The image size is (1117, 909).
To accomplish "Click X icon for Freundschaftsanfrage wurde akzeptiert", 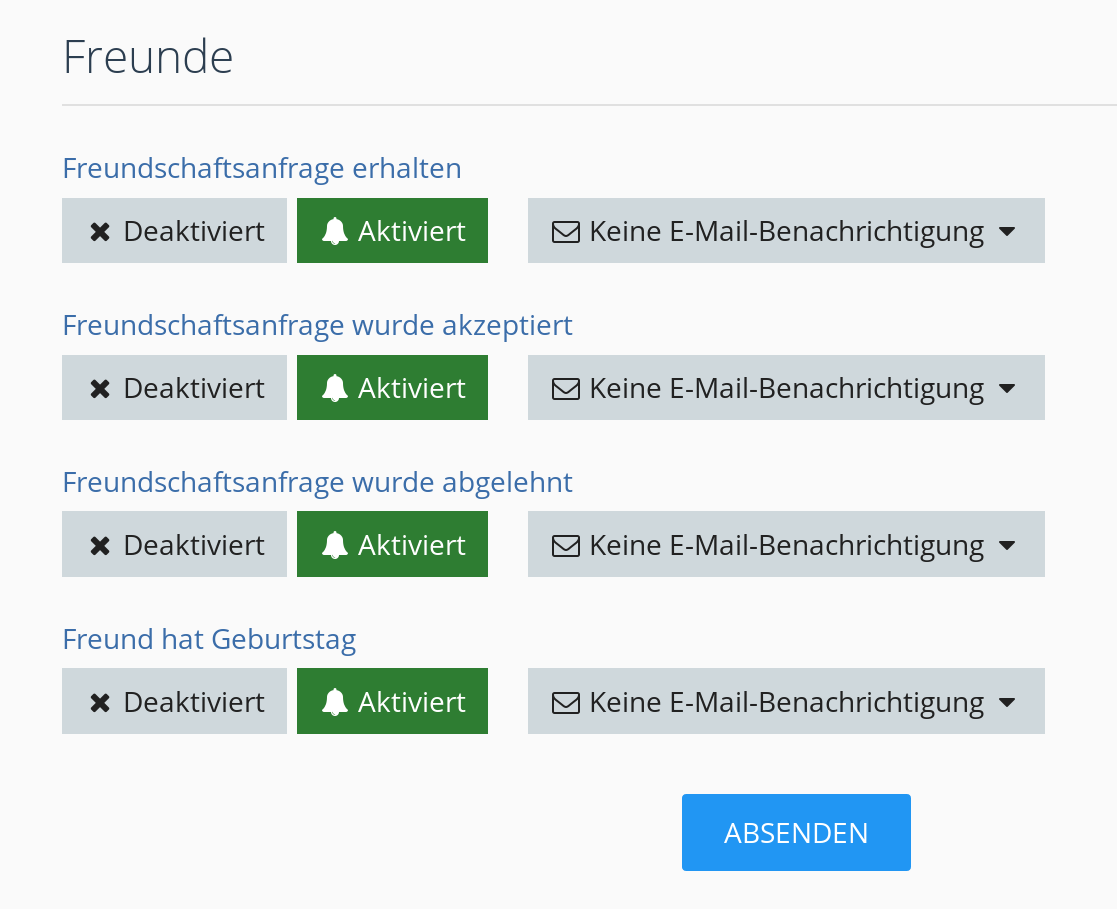I will tap(100, 389).
